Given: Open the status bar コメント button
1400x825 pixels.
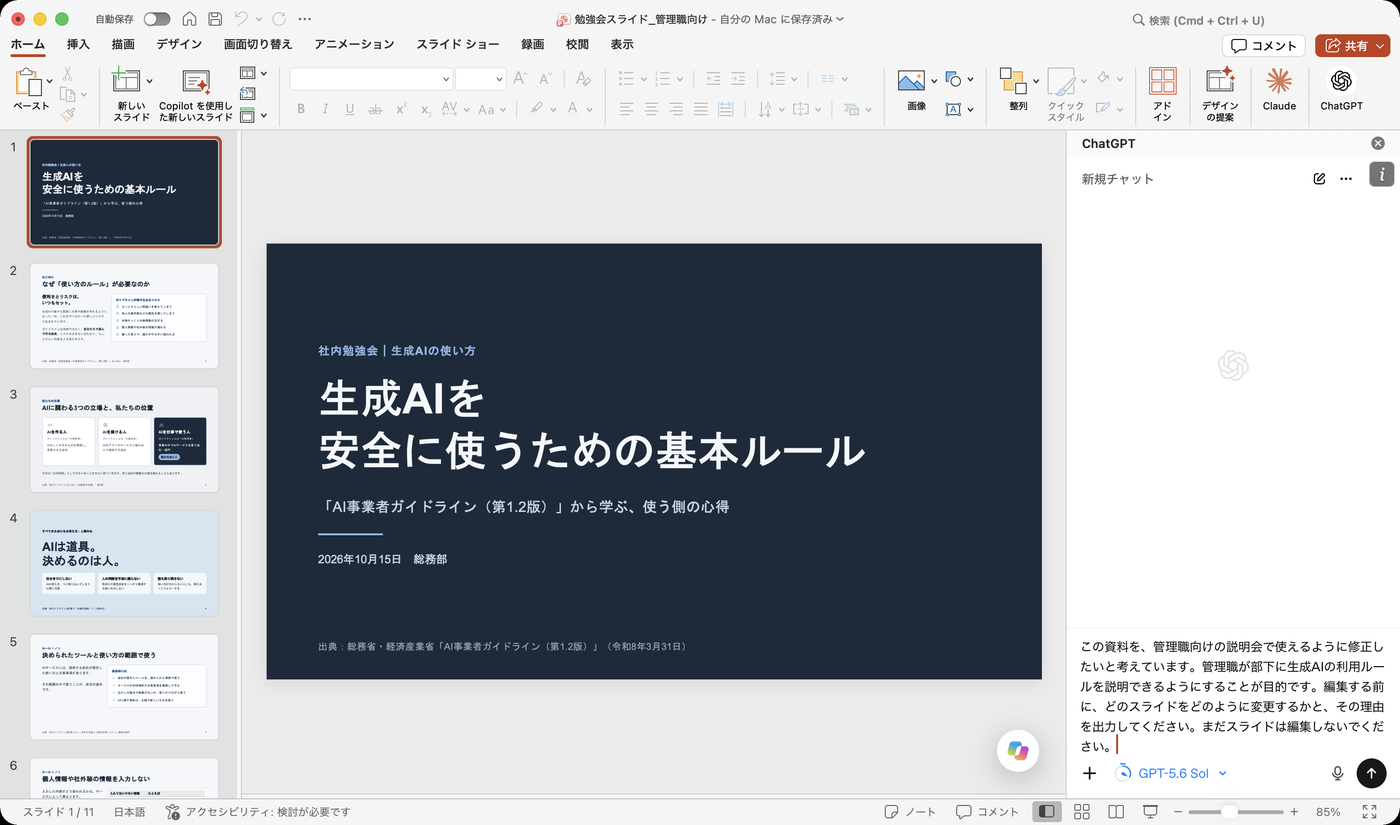Looking at the screenshot, I should 987,811.
